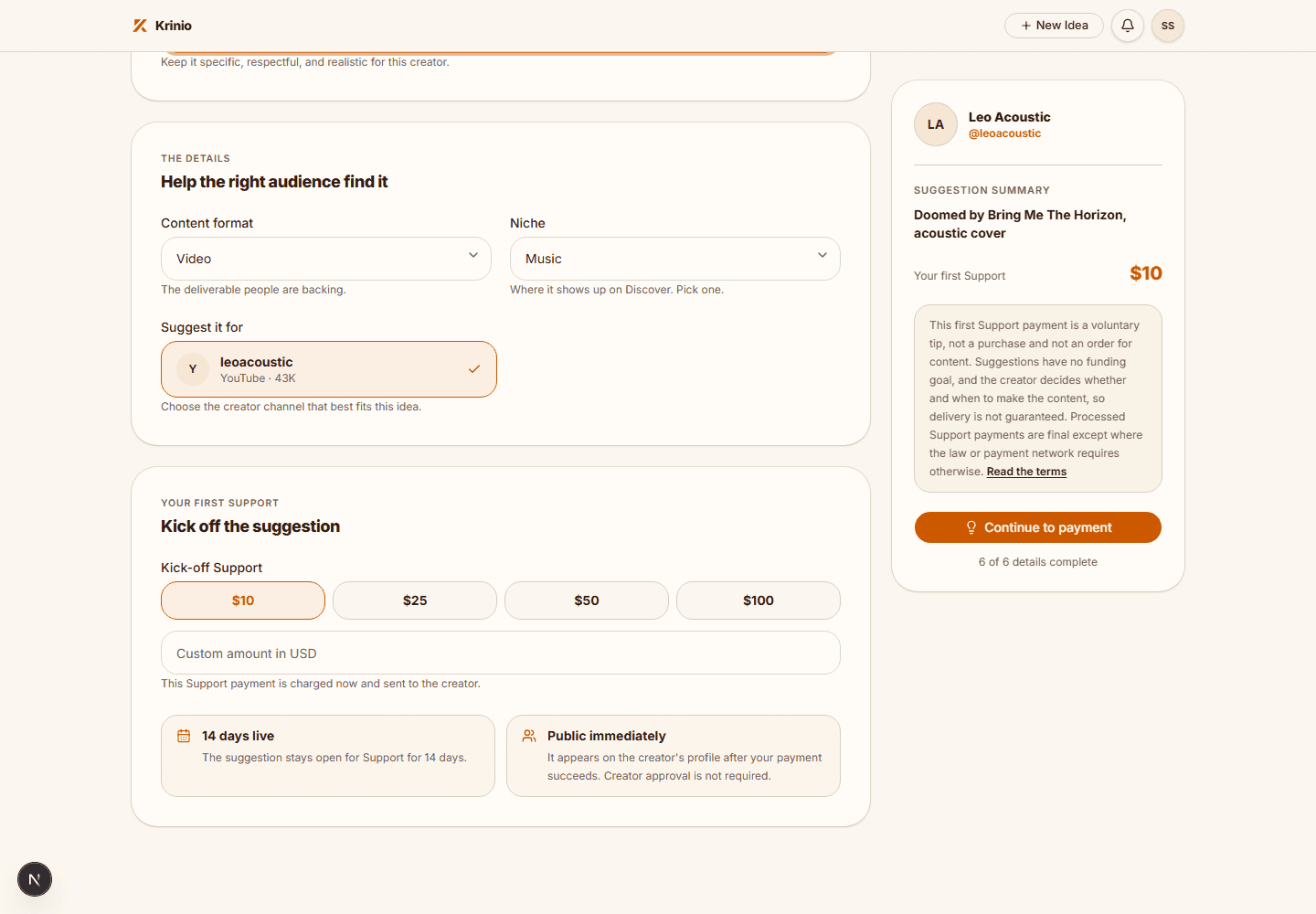Click the 'Kick off the suggestion' heading

click(250, 526)
